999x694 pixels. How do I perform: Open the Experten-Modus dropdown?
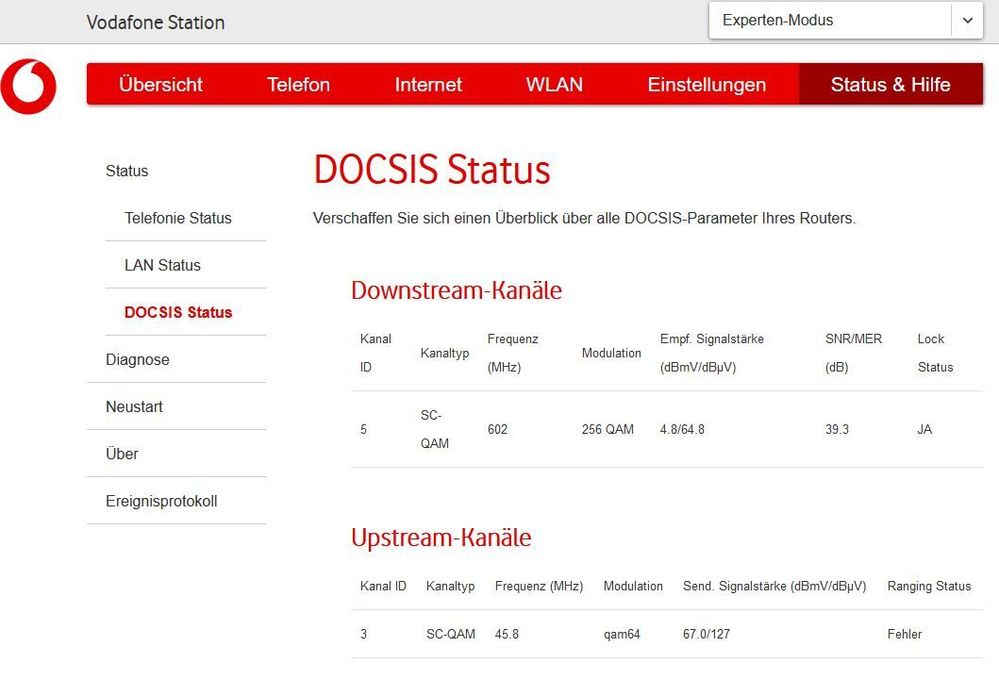tap(845, 20)
